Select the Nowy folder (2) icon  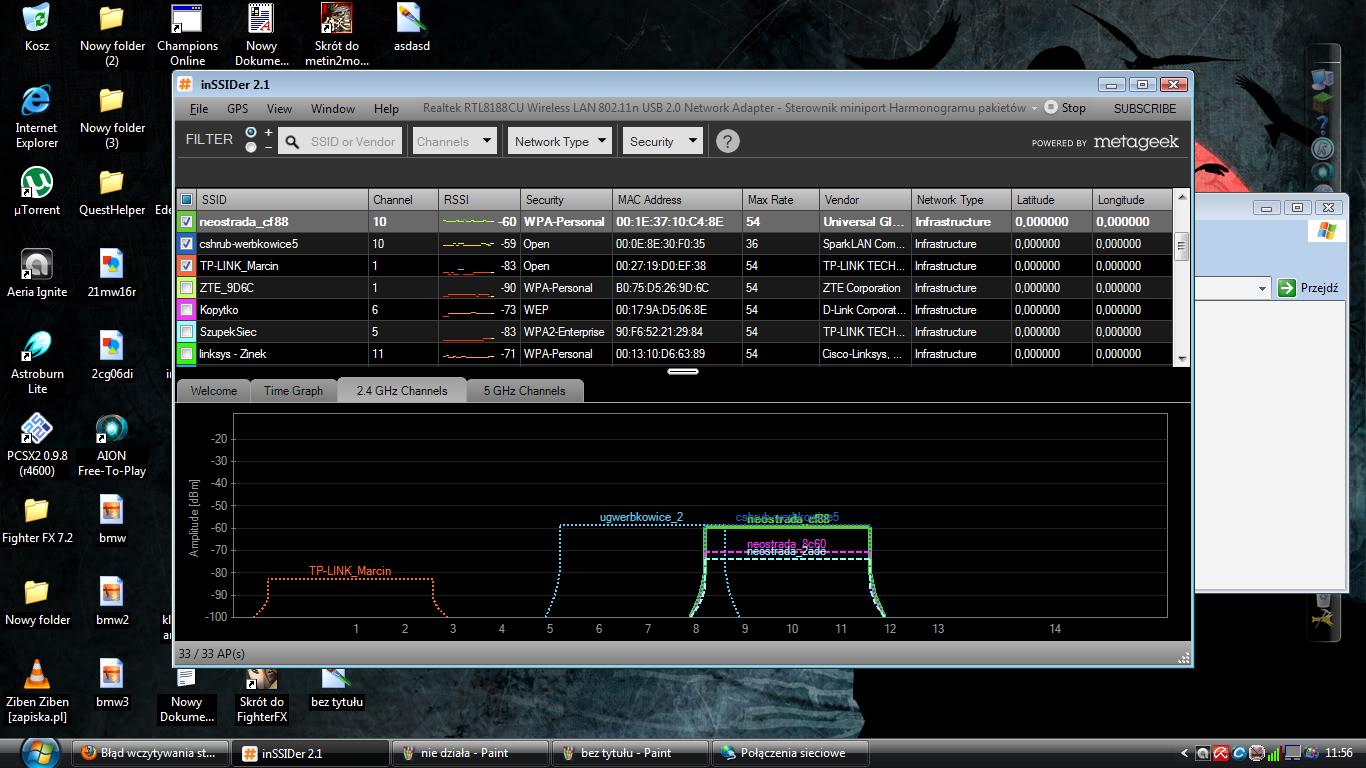tap(112, 35)
